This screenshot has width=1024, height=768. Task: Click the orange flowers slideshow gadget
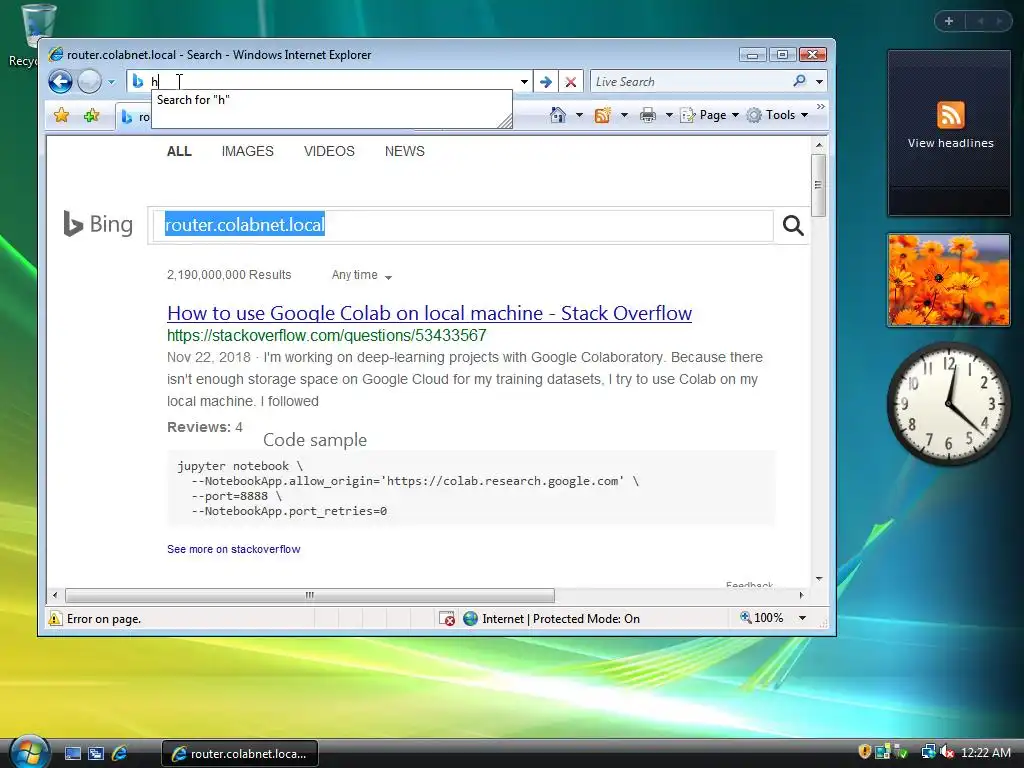click(x=949, y=280)
